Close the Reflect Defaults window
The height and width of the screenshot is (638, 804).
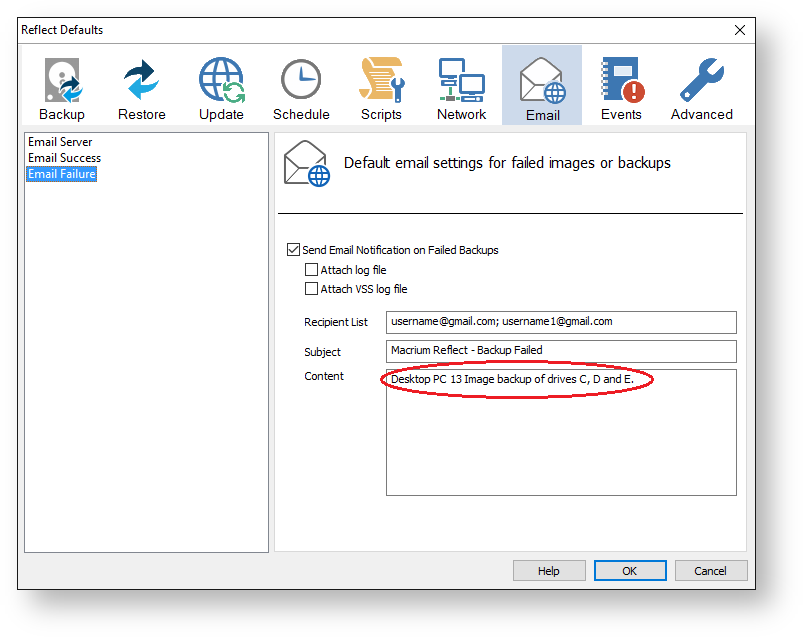tap(739, 30)
